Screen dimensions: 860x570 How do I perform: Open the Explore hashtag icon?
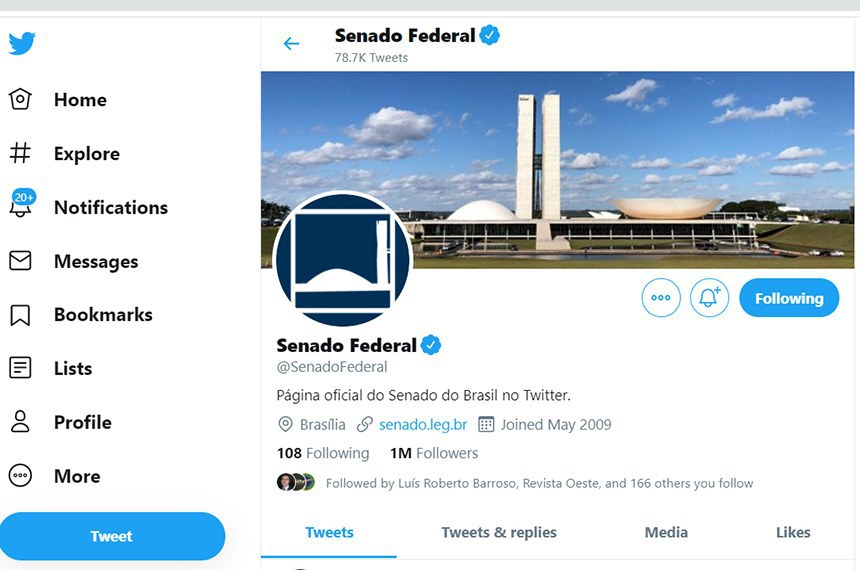click(20, 153)
